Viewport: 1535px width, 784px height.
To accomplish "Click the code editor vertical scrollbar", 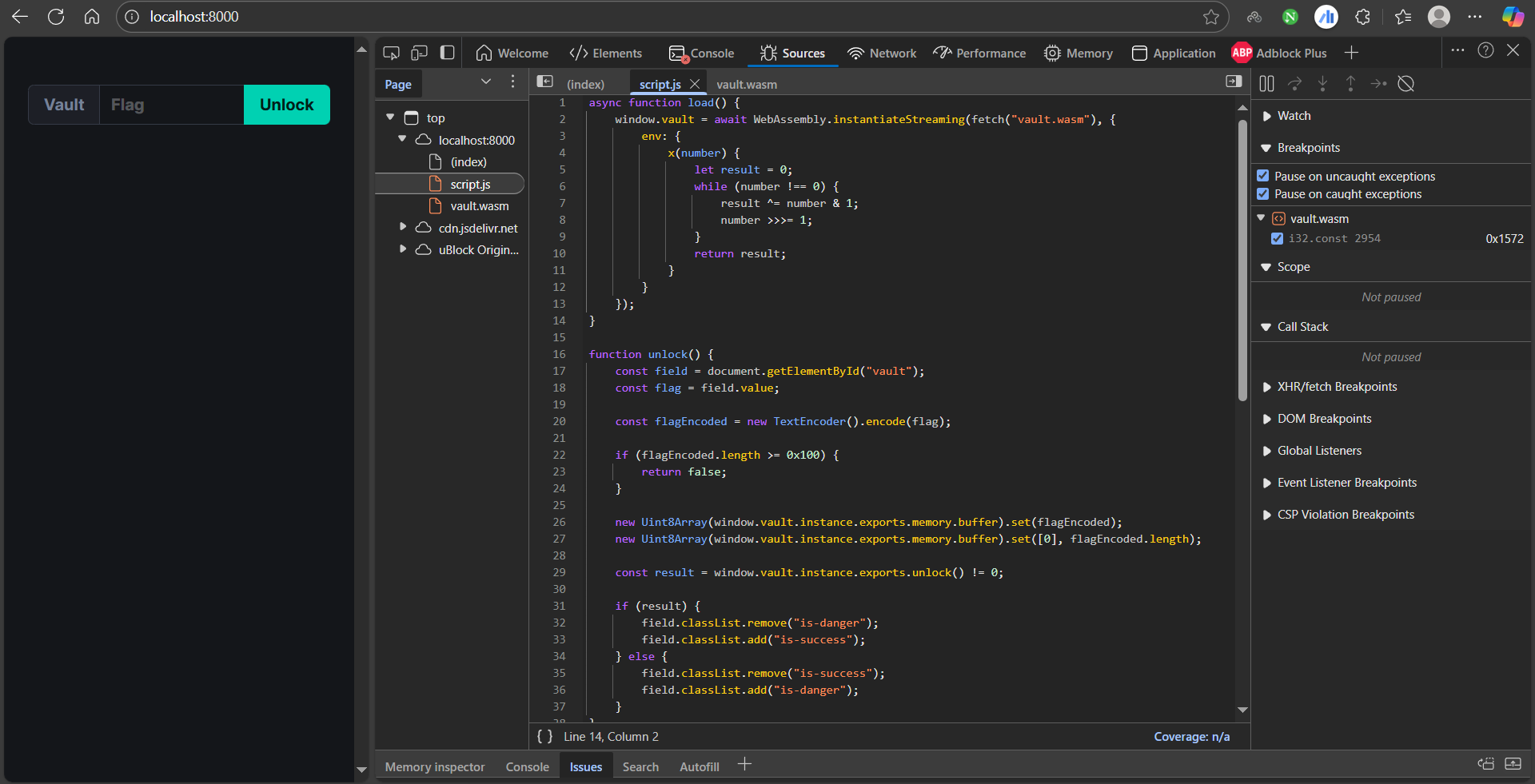I will 1242,260.
